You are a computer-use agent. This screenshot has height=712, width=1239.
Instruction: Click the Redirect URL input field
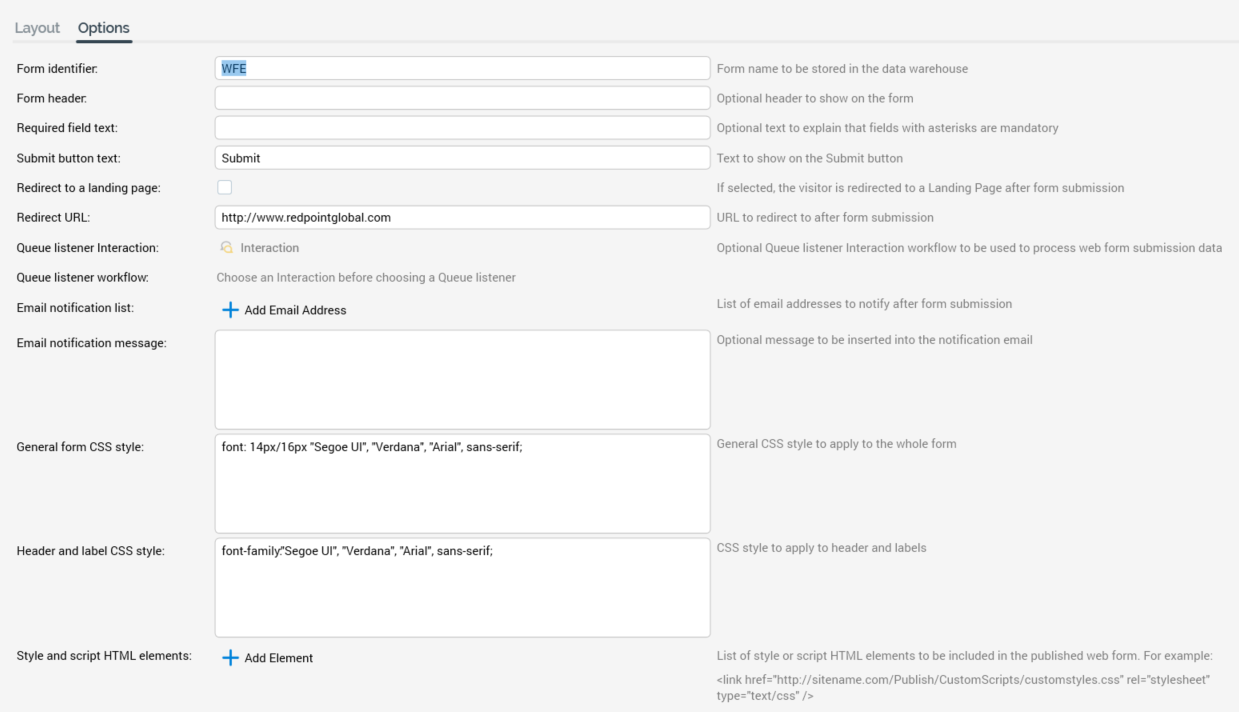[462, 217]
